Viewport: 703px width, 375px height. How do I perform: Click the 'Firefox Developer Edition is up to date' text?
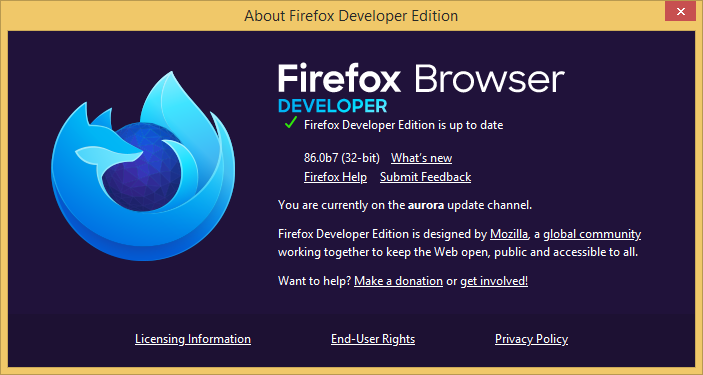point(404,125)
